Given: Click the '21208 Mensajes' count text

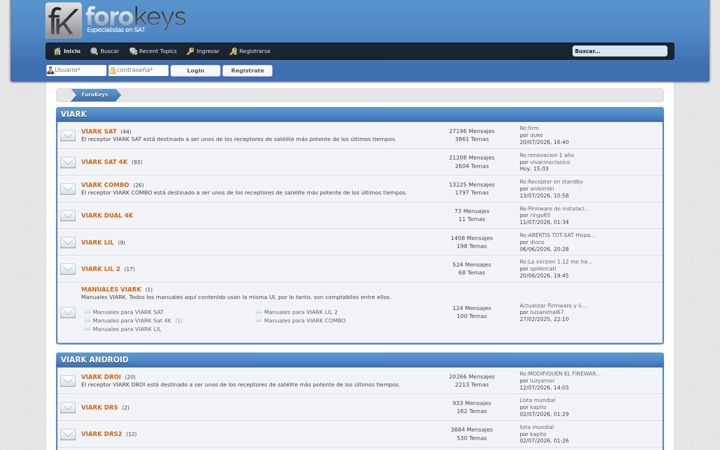Looking at the screenshot, I should click(x=472, y=158).
